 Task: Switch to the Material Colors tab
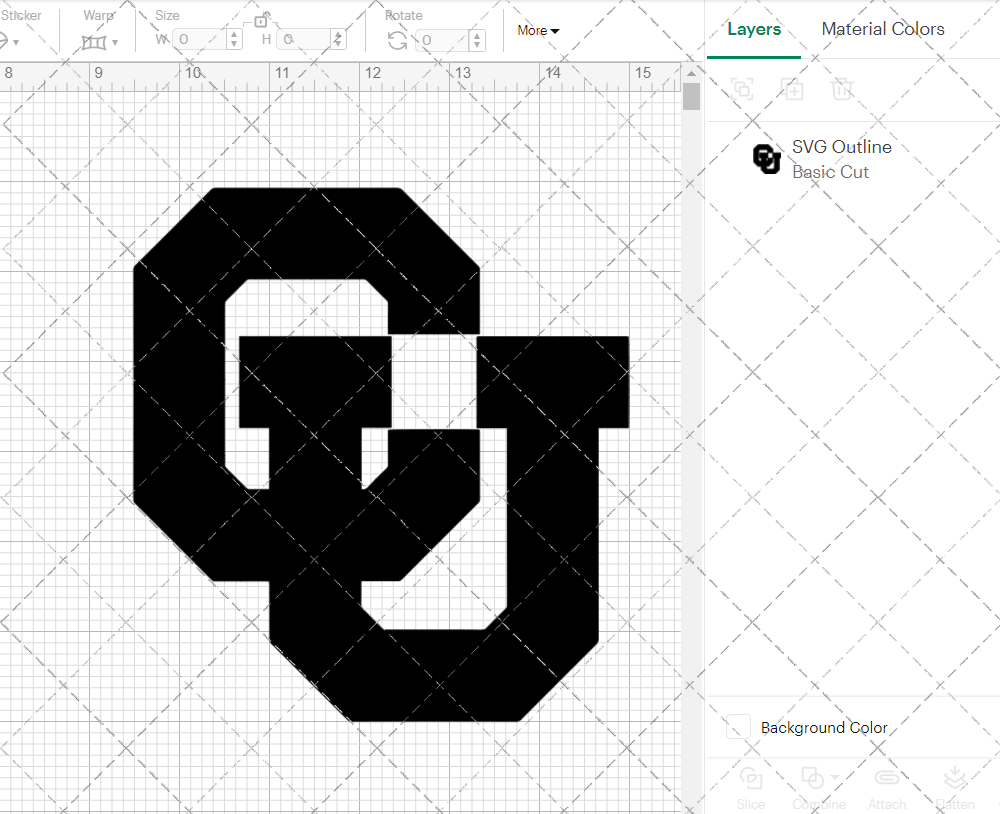[883, 29]
